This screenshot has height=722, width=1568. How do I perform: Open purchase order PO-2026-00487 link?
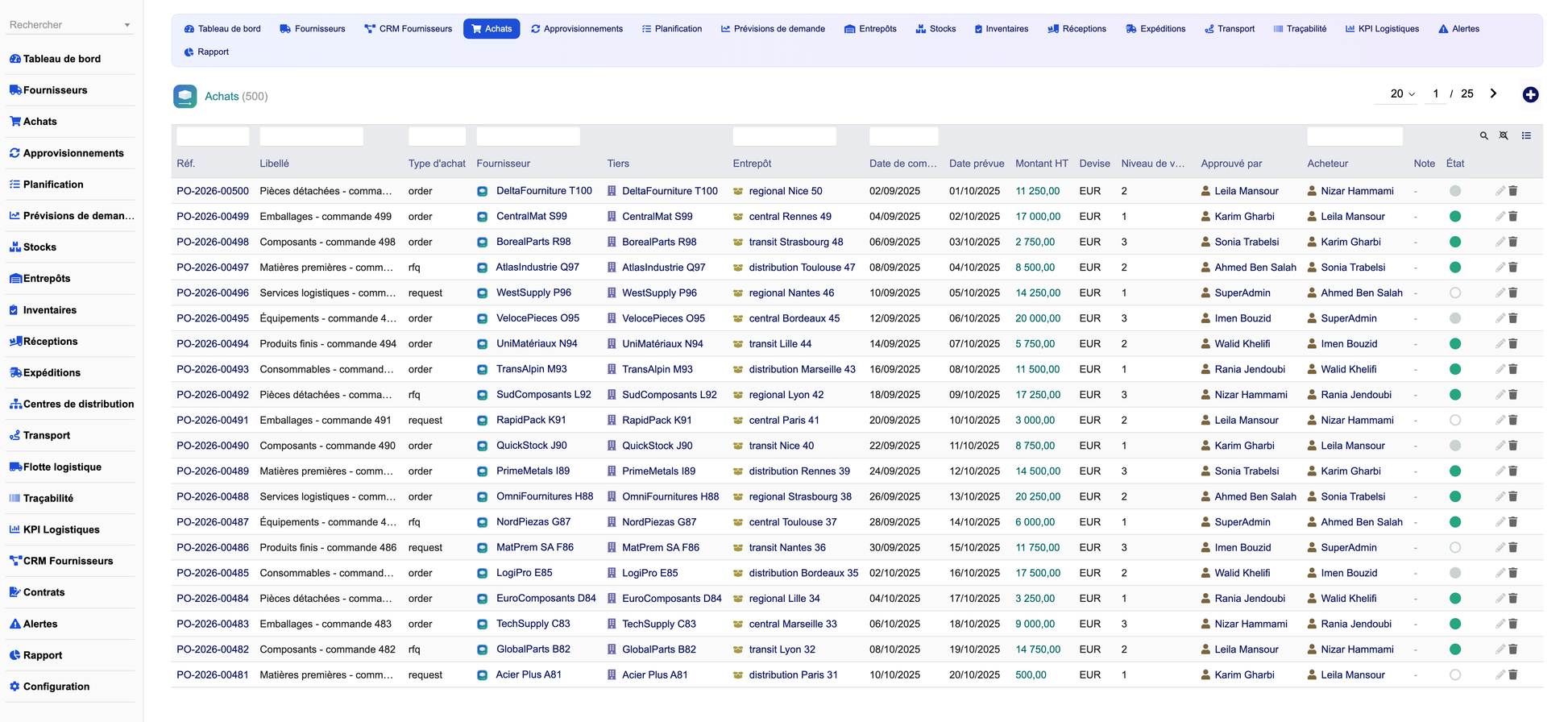tap(213, 522)
